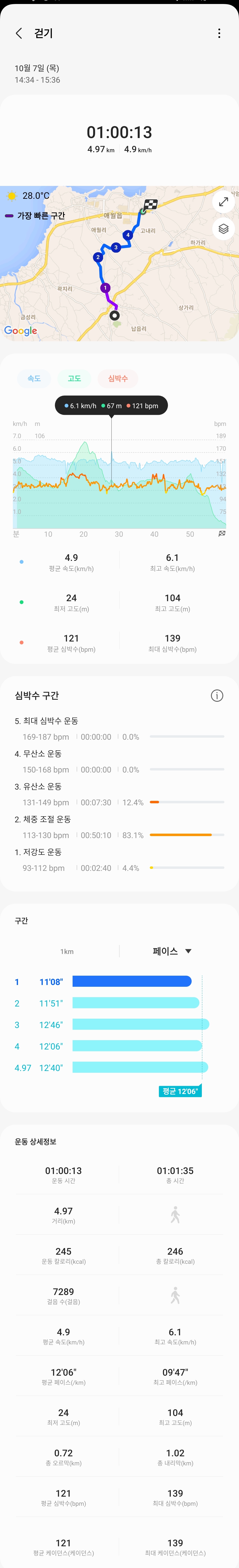The image size is (239, 1568).
Task: Open the 페이스 pace dropdown
Action: [165, 951]
